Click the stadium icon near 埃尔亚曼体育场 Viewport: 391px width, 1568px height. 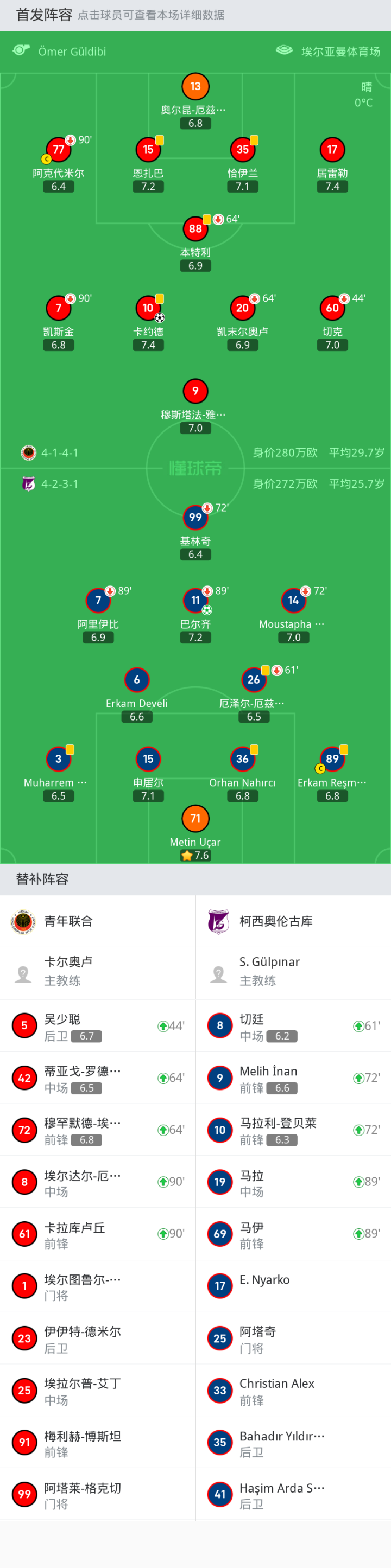coord(284,50)
